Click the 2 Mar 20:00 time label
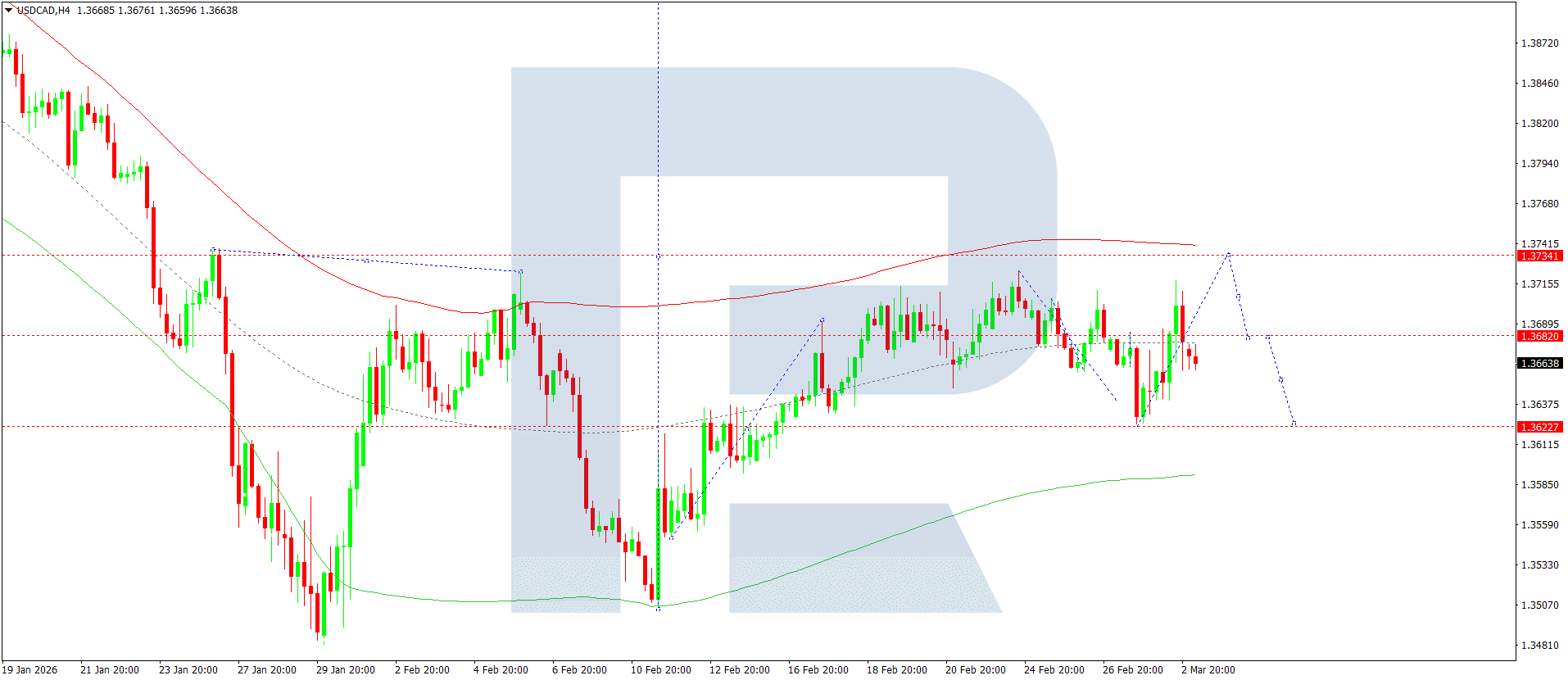Viewport: 1568px width, 680px height. point(1208,670)
